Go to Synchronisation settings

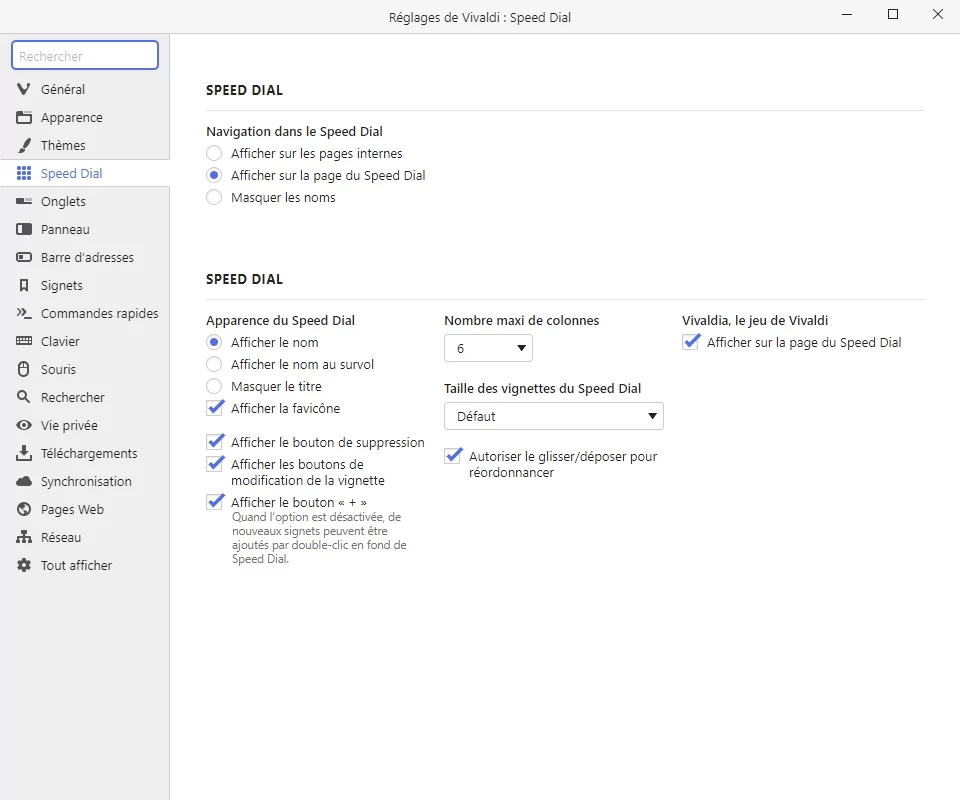[x=84, y=482]
